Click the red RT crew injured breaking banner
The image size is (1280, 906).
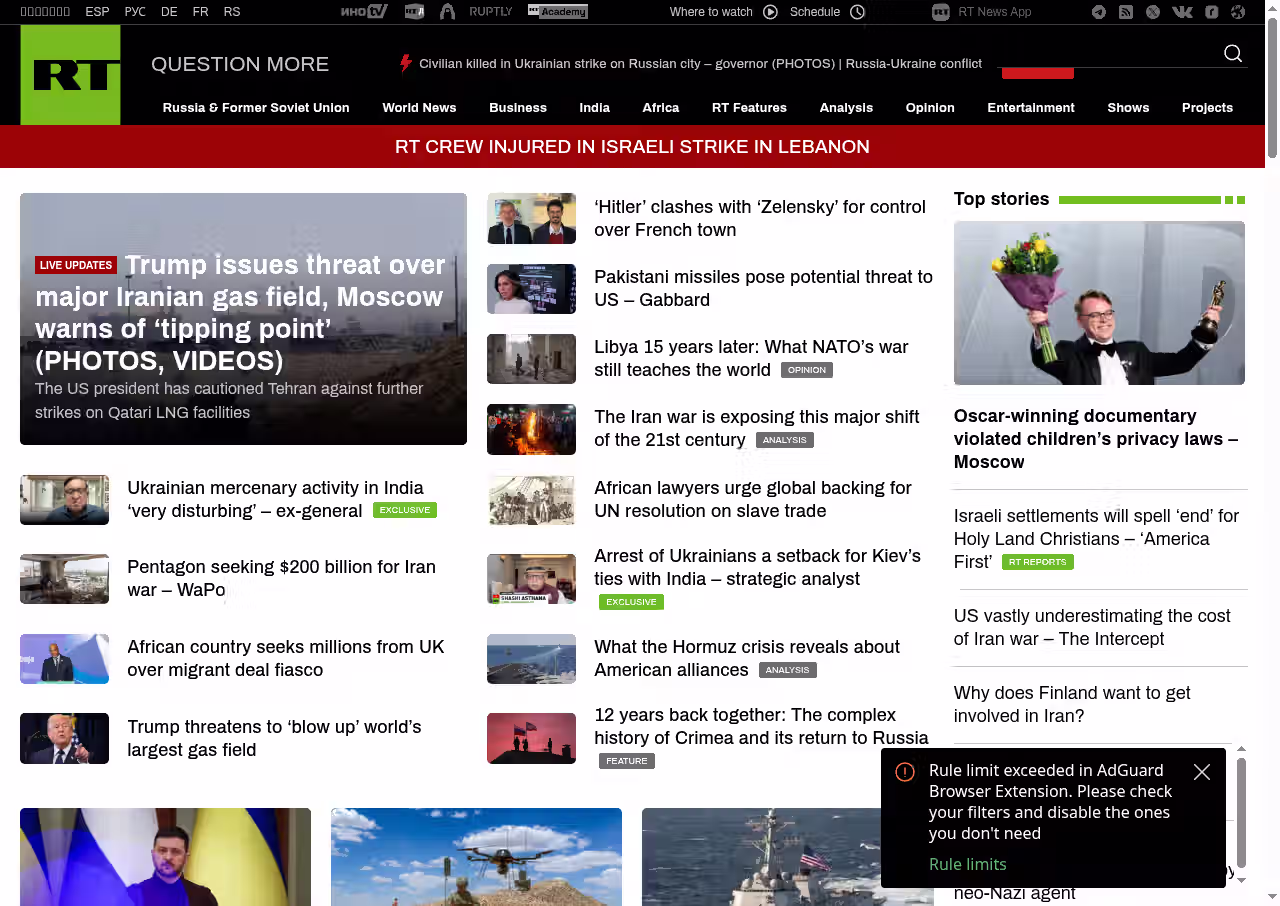[632, 147]
